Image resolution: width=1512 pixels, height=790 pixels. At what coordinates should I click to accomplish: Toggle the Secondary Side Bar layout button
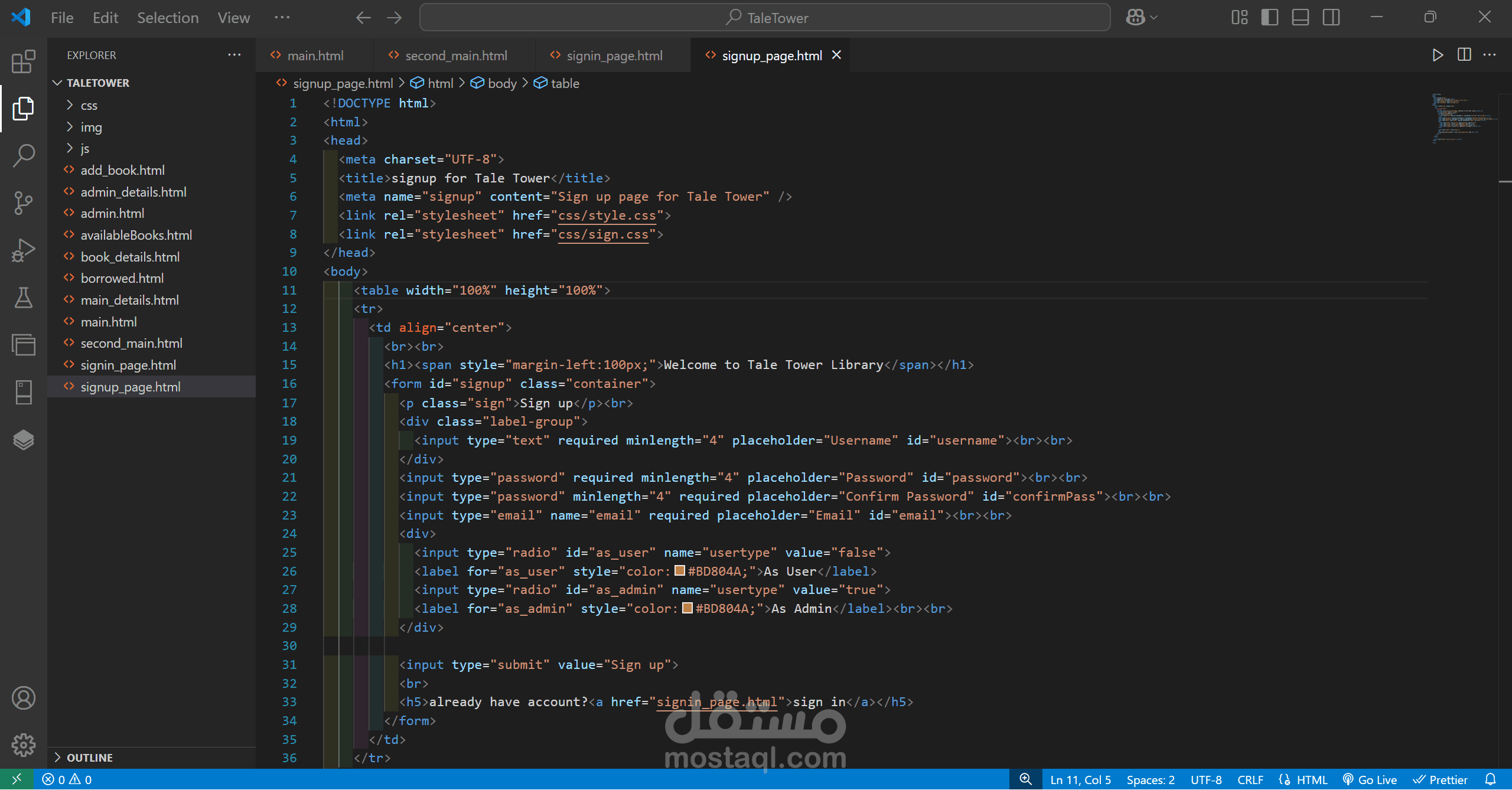click(x=1331, y=17)
